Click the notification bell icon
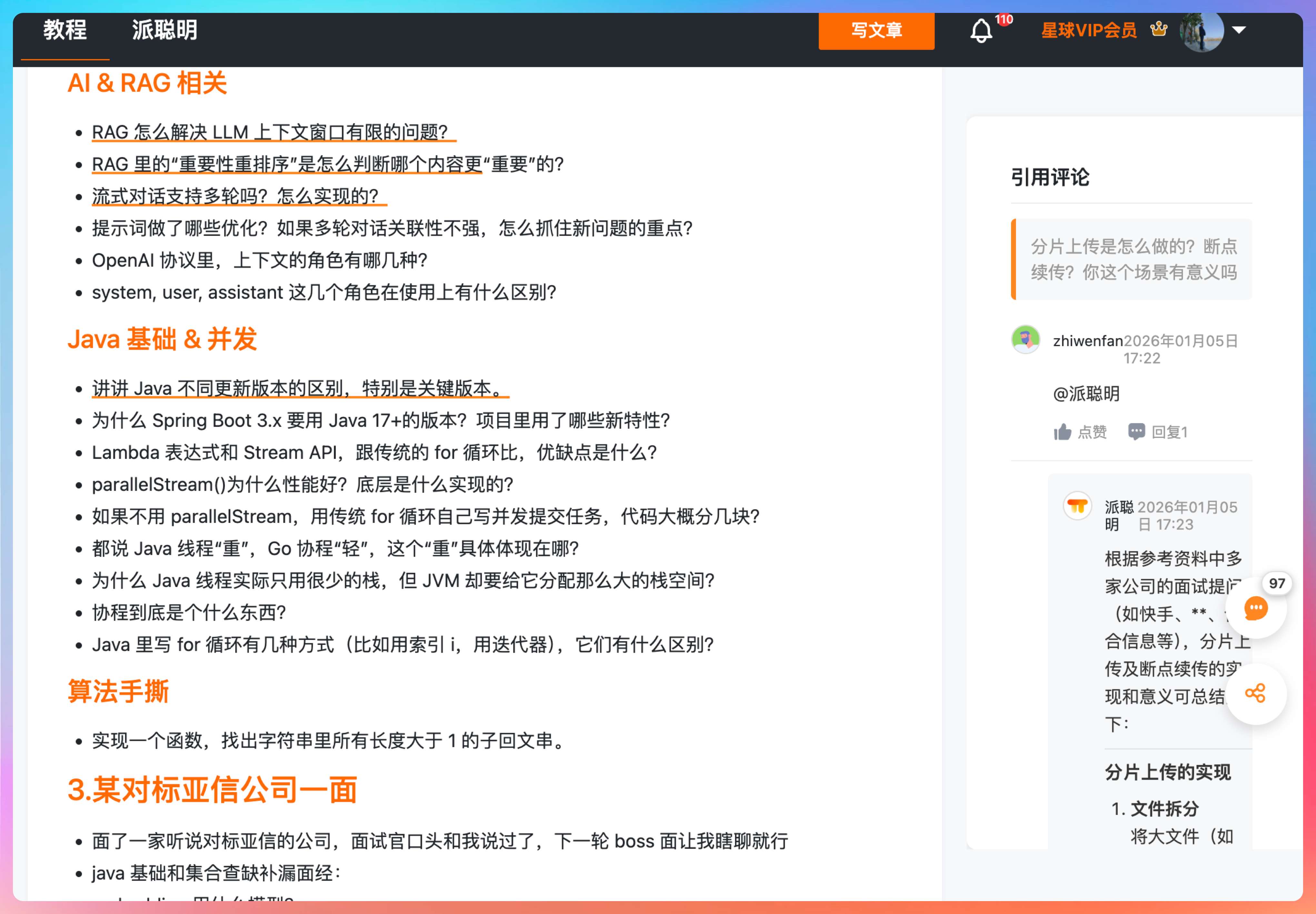Screen dimensions: 1316x914 point(981,30)
